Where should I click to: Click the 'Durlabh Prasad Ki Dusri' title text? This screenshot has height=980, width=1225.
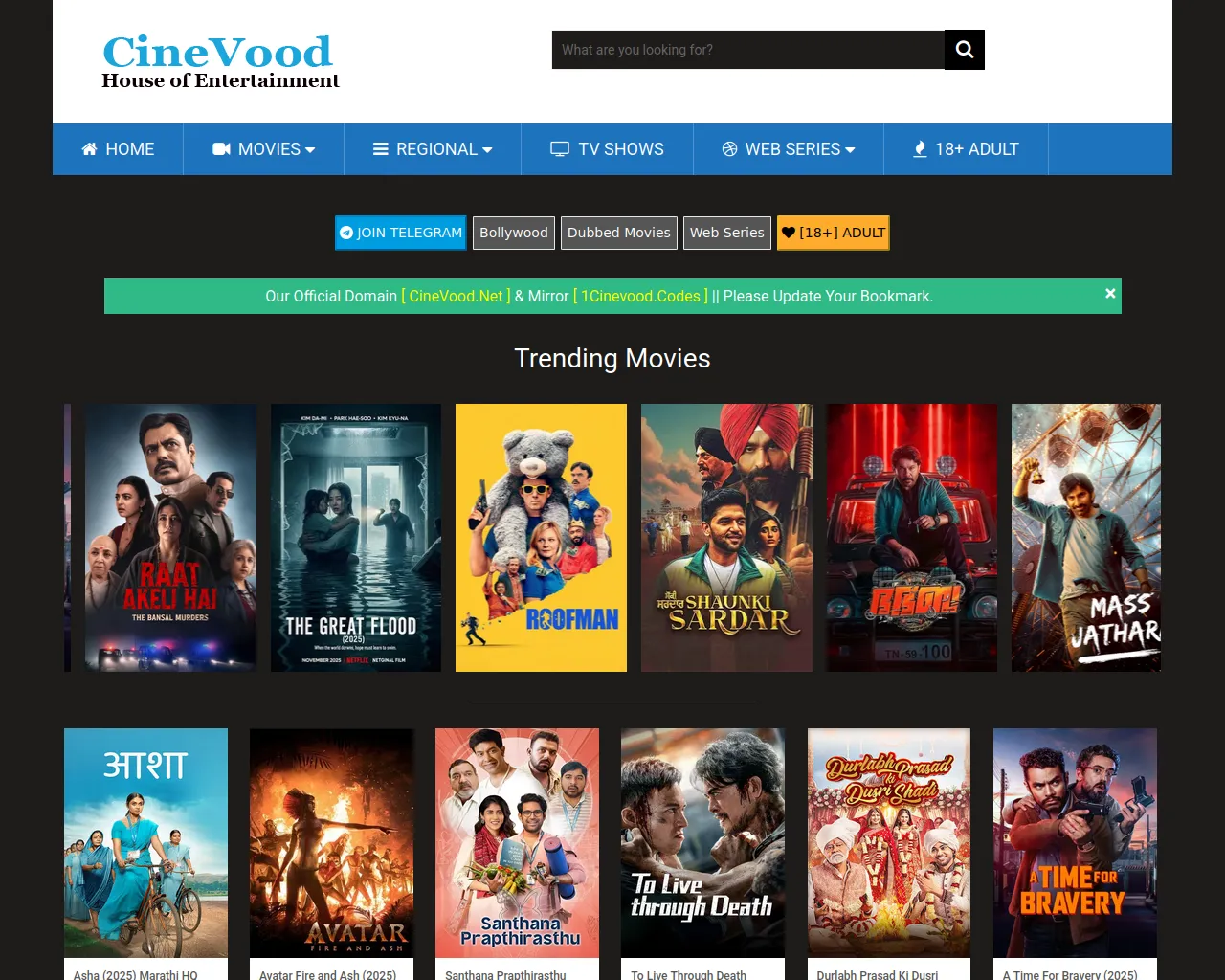coord(878,974)
